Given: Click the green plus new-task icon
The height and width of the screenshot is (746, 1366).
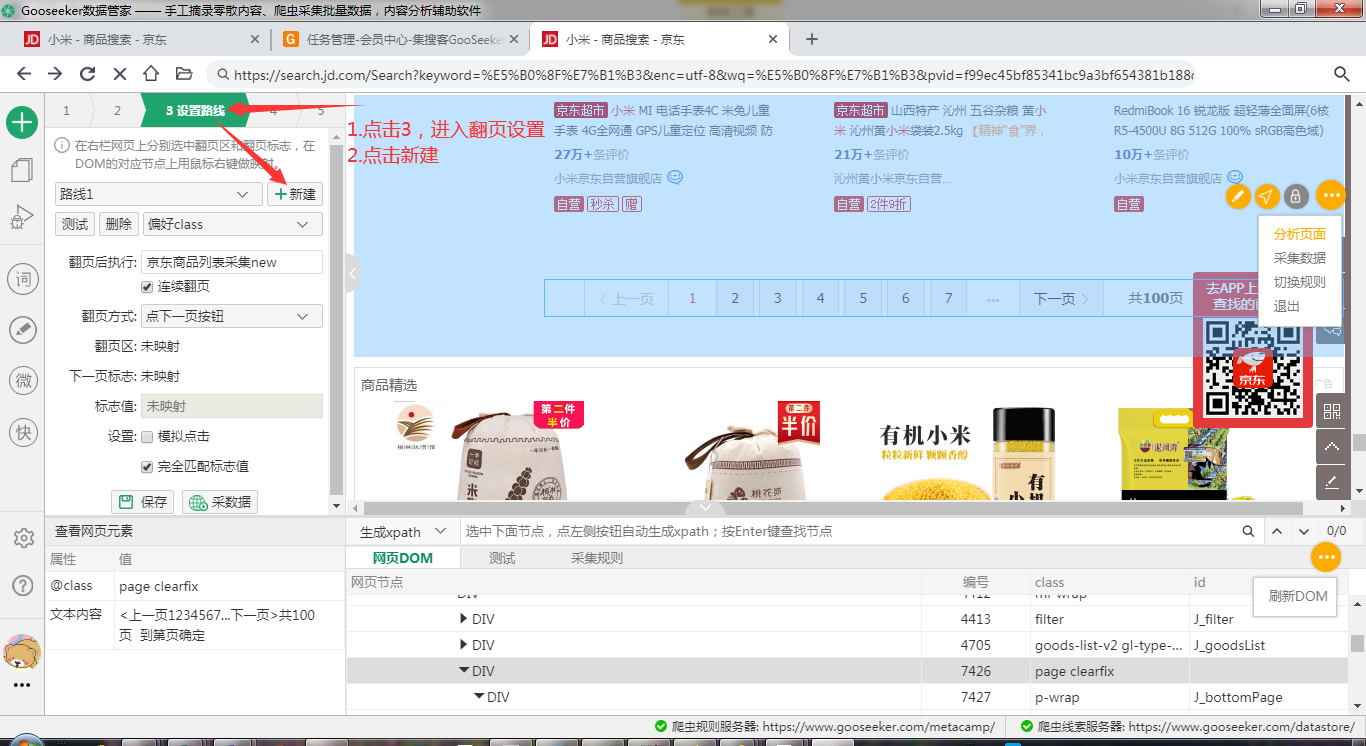Looking at the screenshot, I should tap(22, 122).
